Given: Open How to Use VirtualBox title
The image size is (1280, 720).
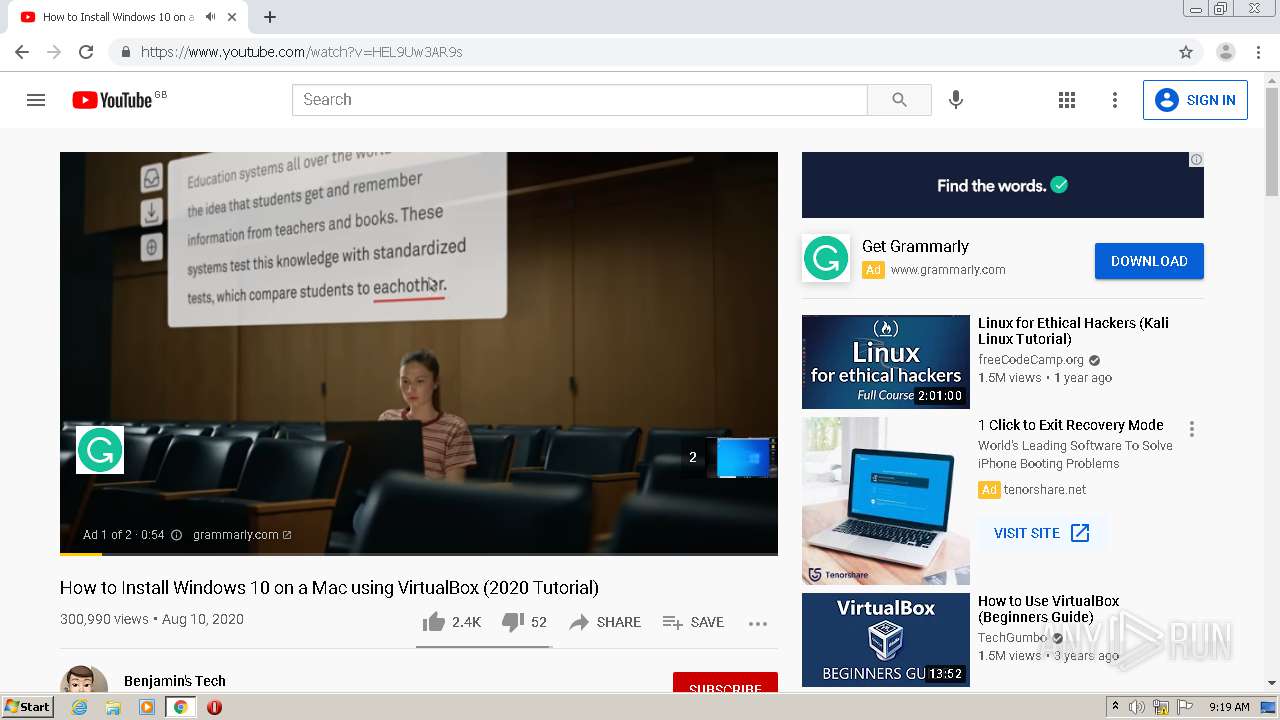Looking at the screenshot, I should coord(1049,609).
